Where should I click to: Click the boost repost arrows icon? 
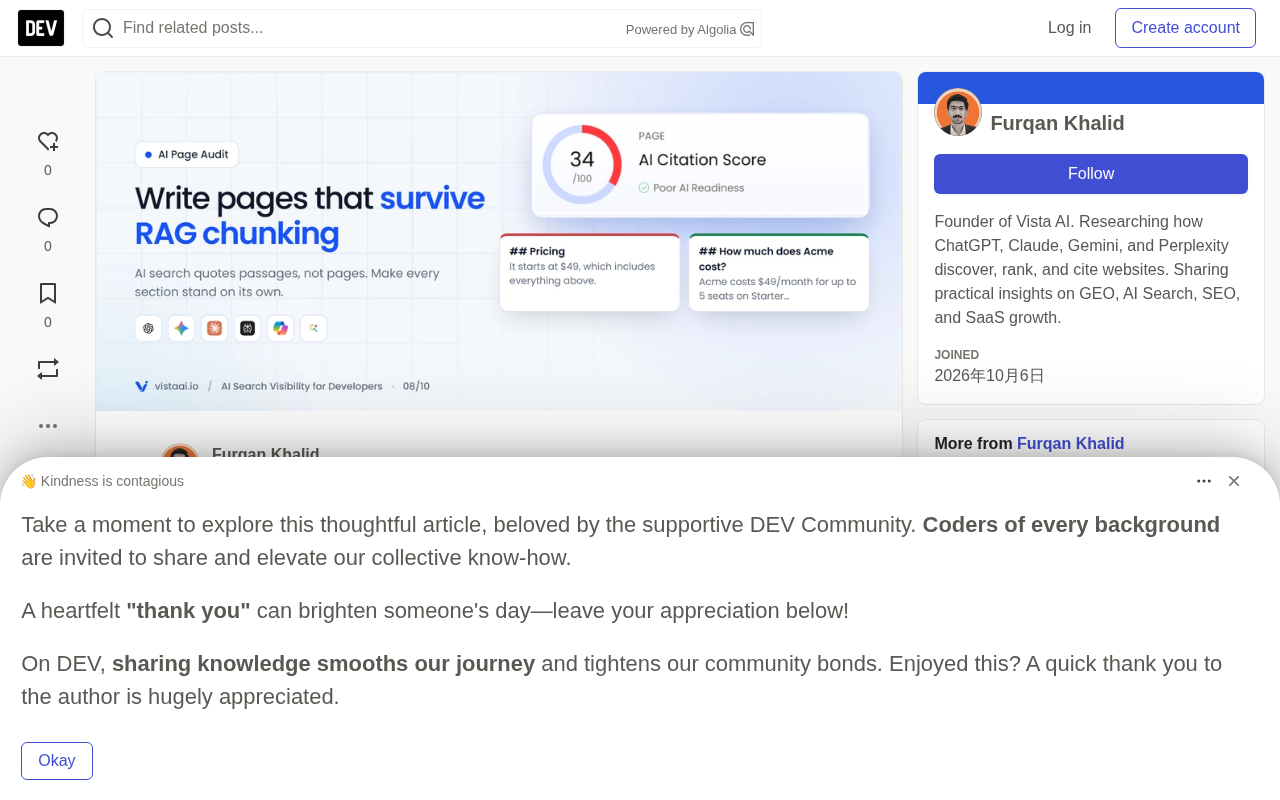(48, 369)
